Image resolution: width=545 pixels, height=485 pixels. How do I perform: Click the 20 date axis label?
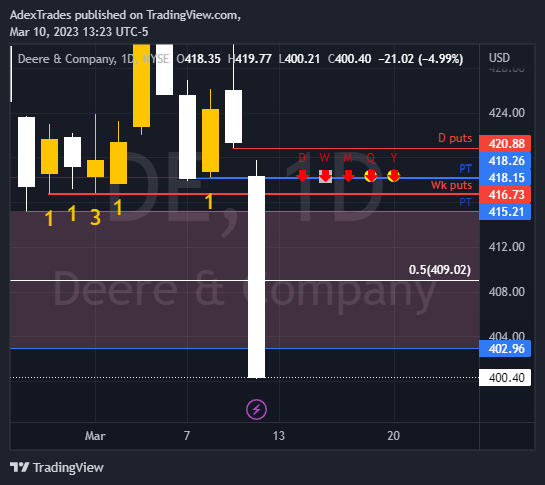click(x=393, y=436)
